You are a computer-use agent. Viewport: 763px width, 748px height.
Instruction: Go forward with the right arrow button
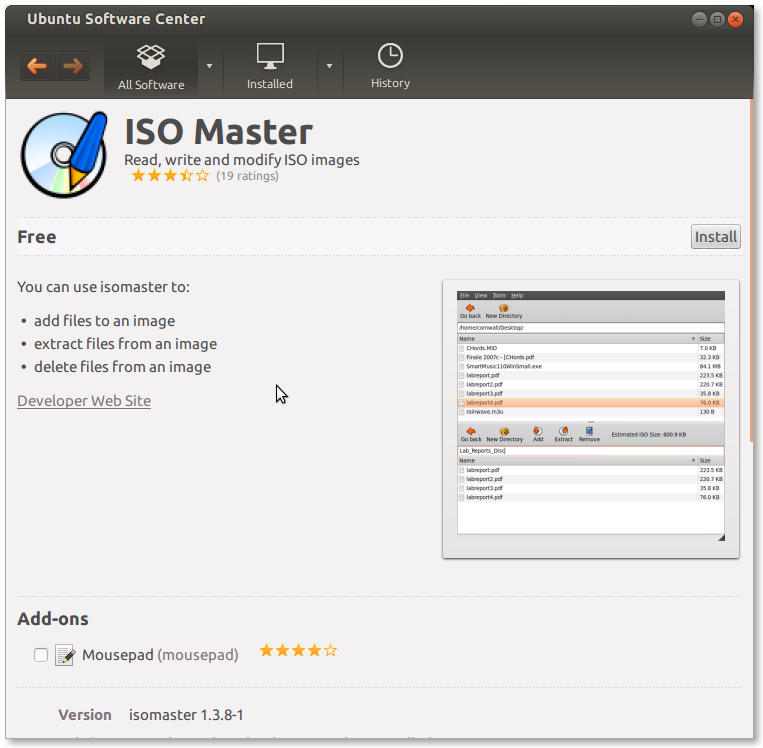73,66
